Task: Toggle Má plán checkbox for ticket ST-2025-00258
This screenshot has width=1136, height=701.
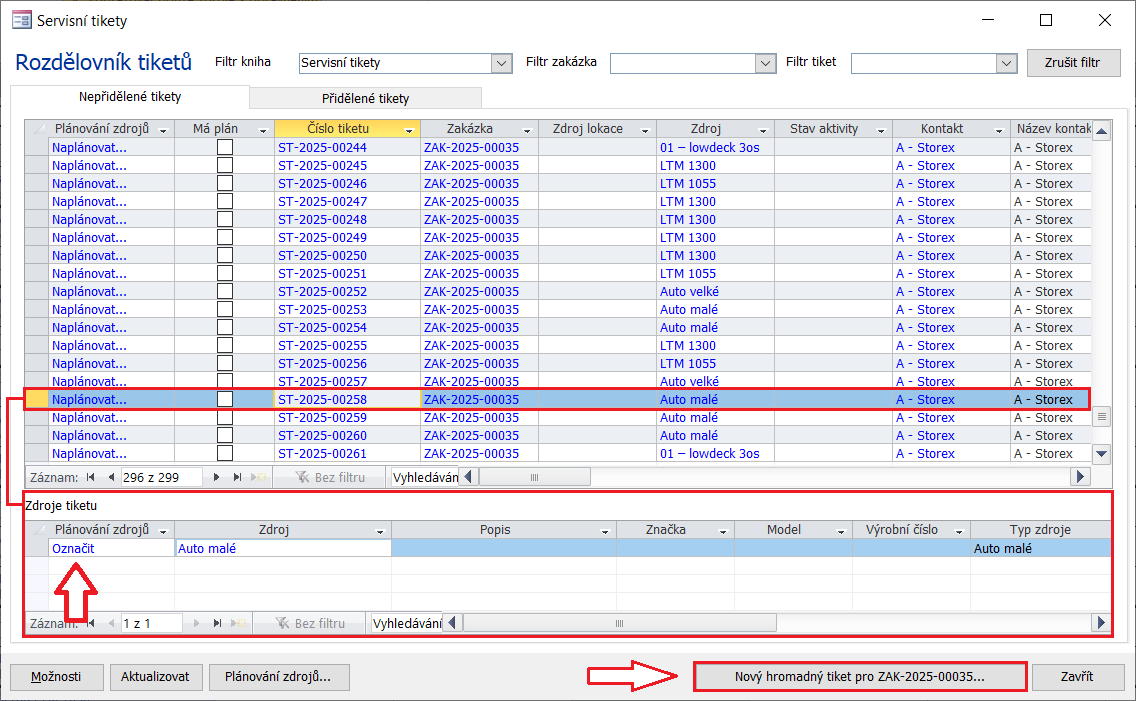Action: pos(225,400)
